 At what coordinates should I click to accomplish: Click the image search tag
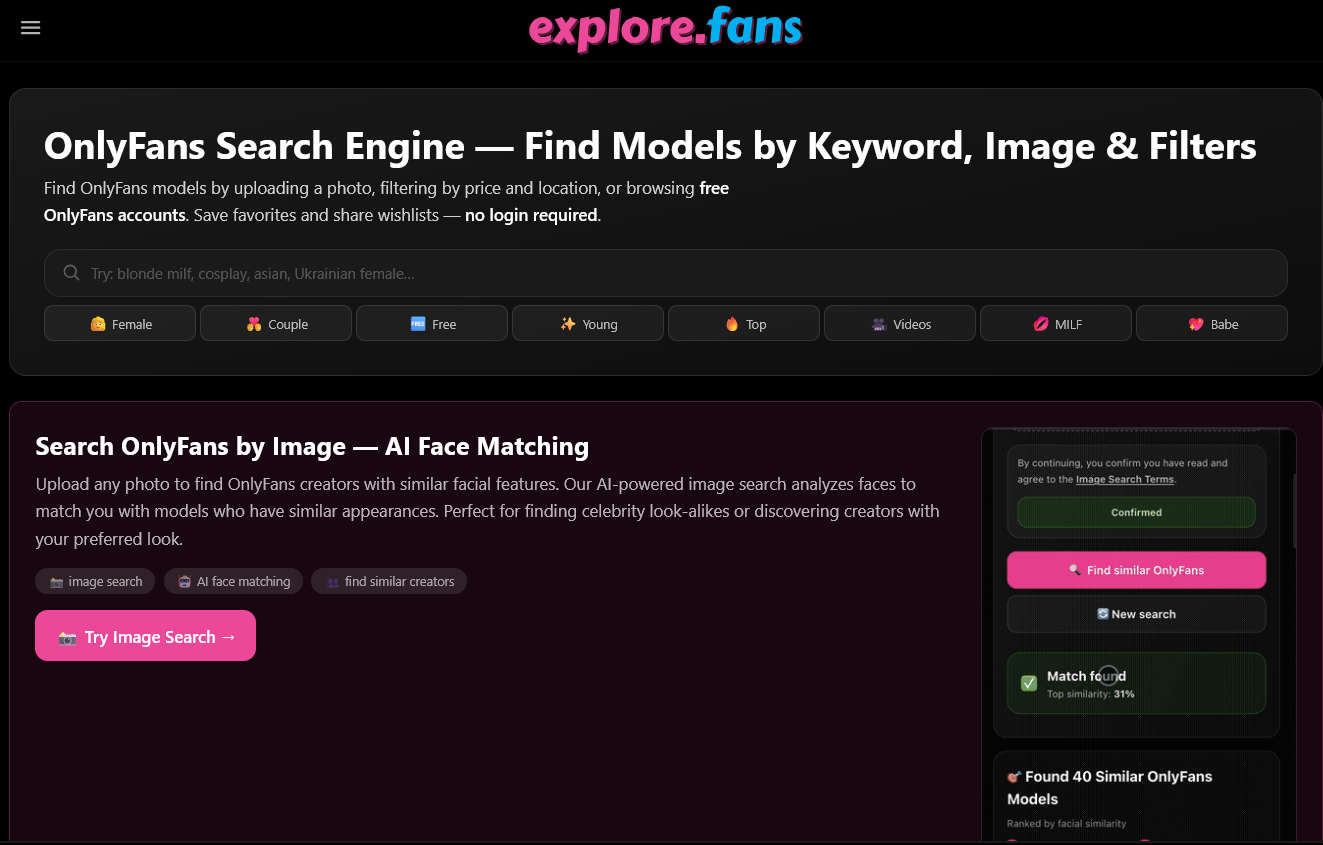[x=95, y=581]
